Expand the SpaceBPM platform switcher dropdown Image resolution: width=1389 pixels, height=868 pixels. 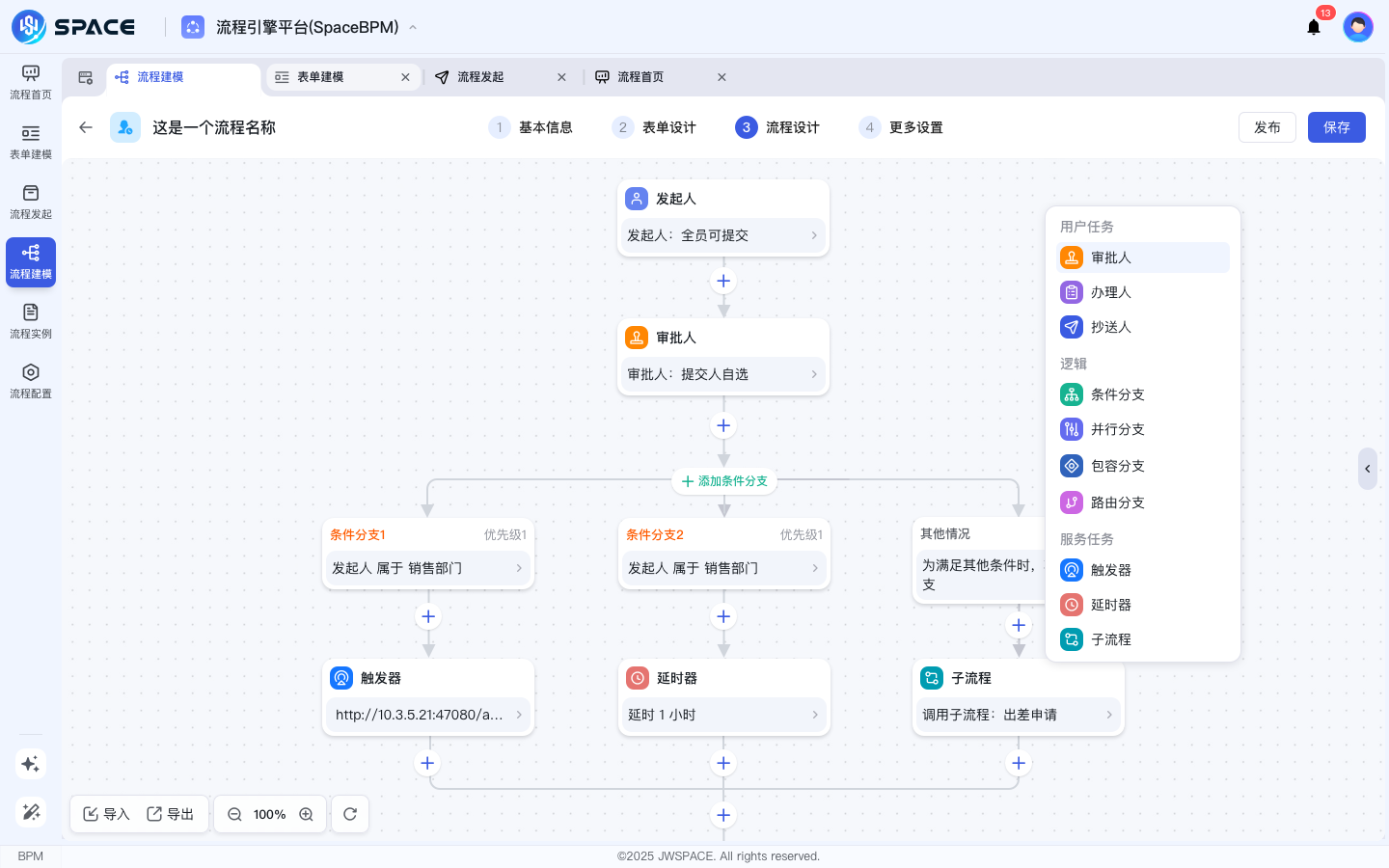click(413, 27)
